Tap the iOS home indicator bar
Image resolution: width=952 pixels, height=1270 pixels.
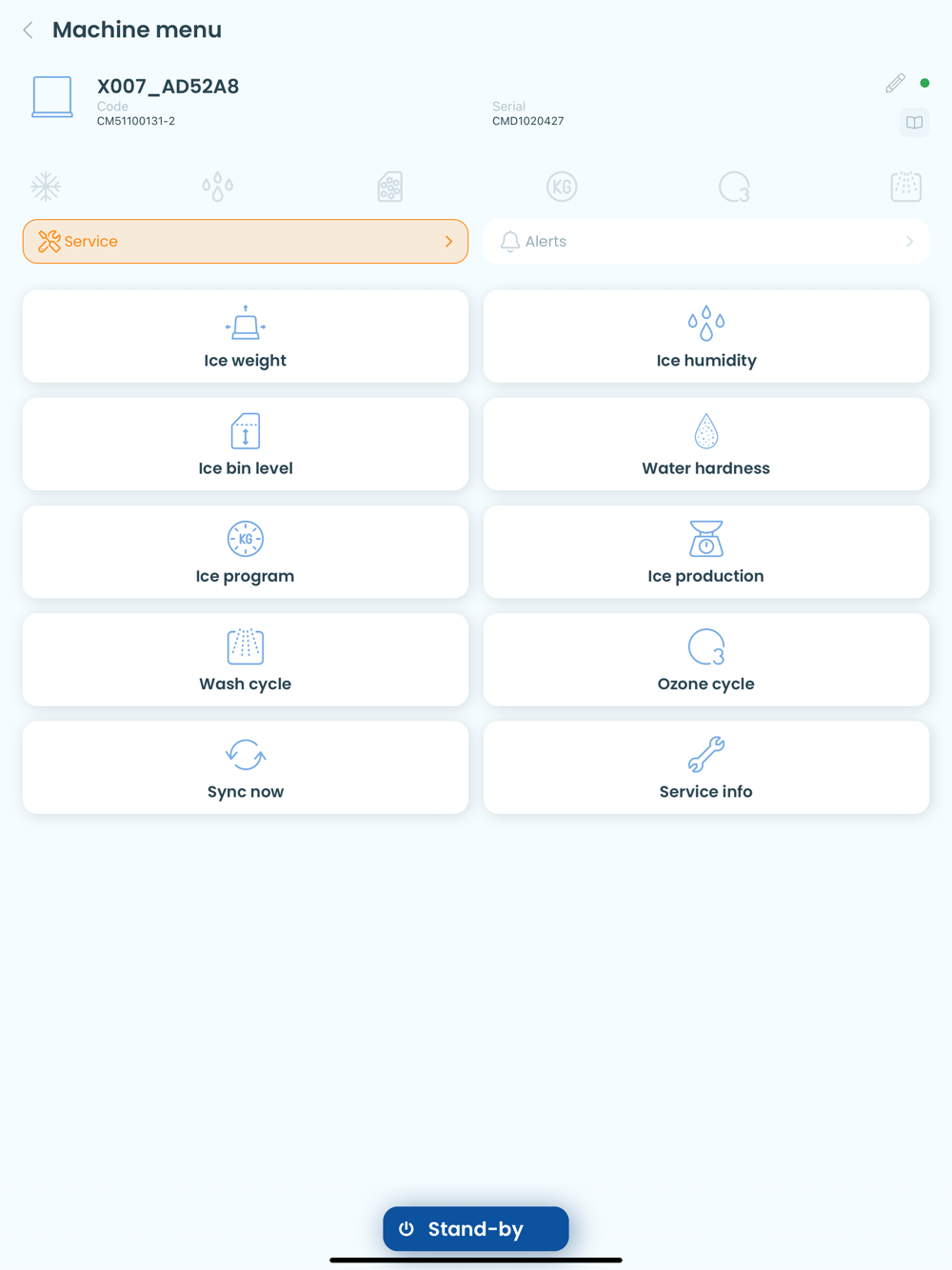coord(476,1260)
